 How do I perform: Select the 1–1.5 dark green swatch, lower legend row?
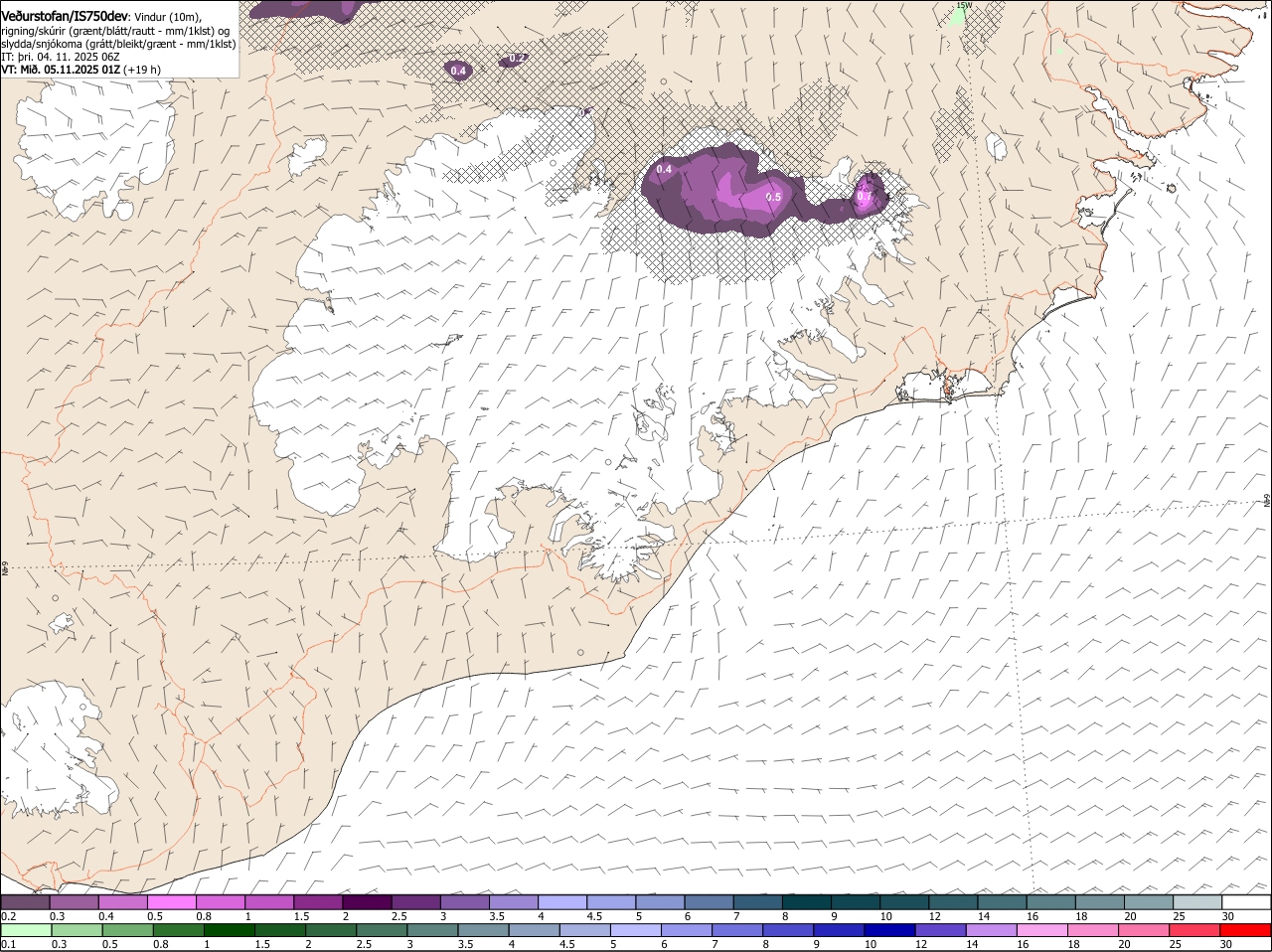(x=229, y=930)
